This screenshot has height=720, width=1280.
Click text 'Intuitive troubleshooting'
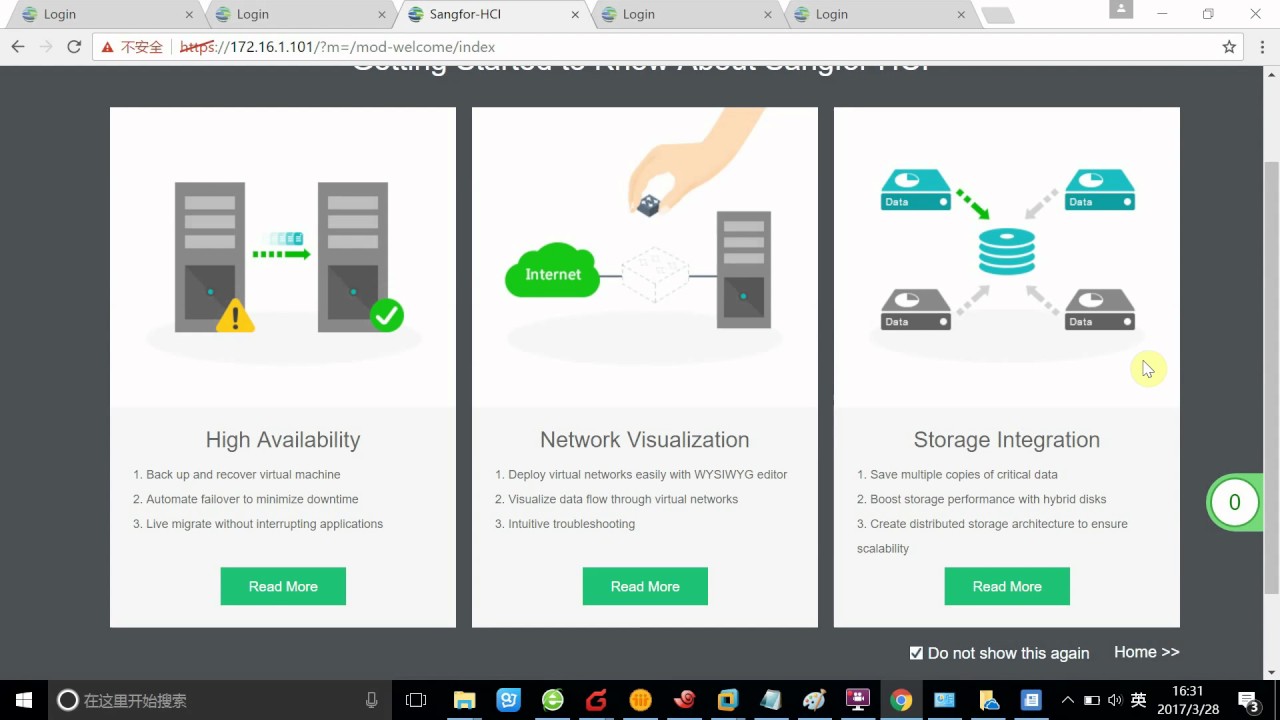[571, 524]
